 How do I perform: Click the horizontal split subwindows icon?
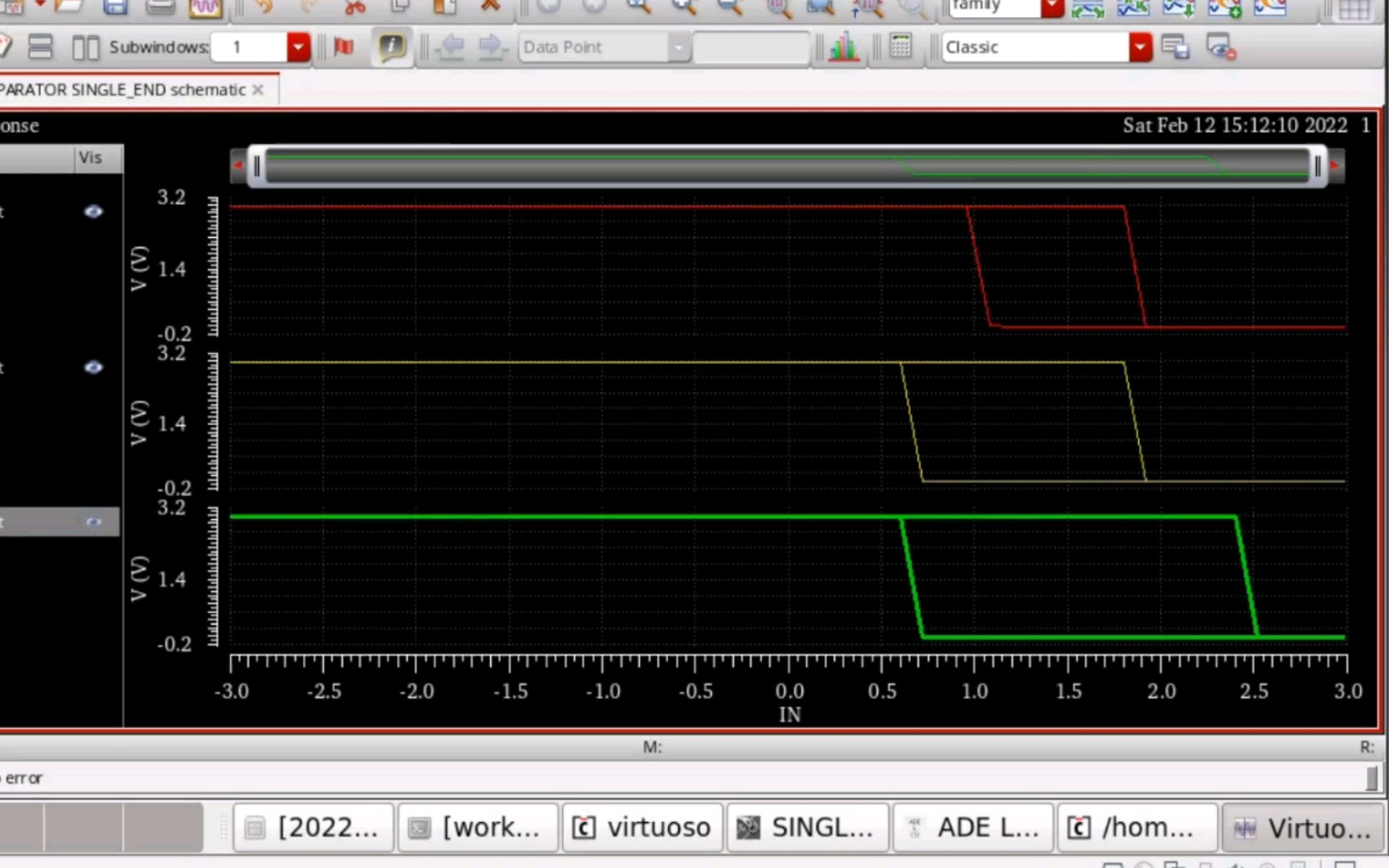point(40,47)
